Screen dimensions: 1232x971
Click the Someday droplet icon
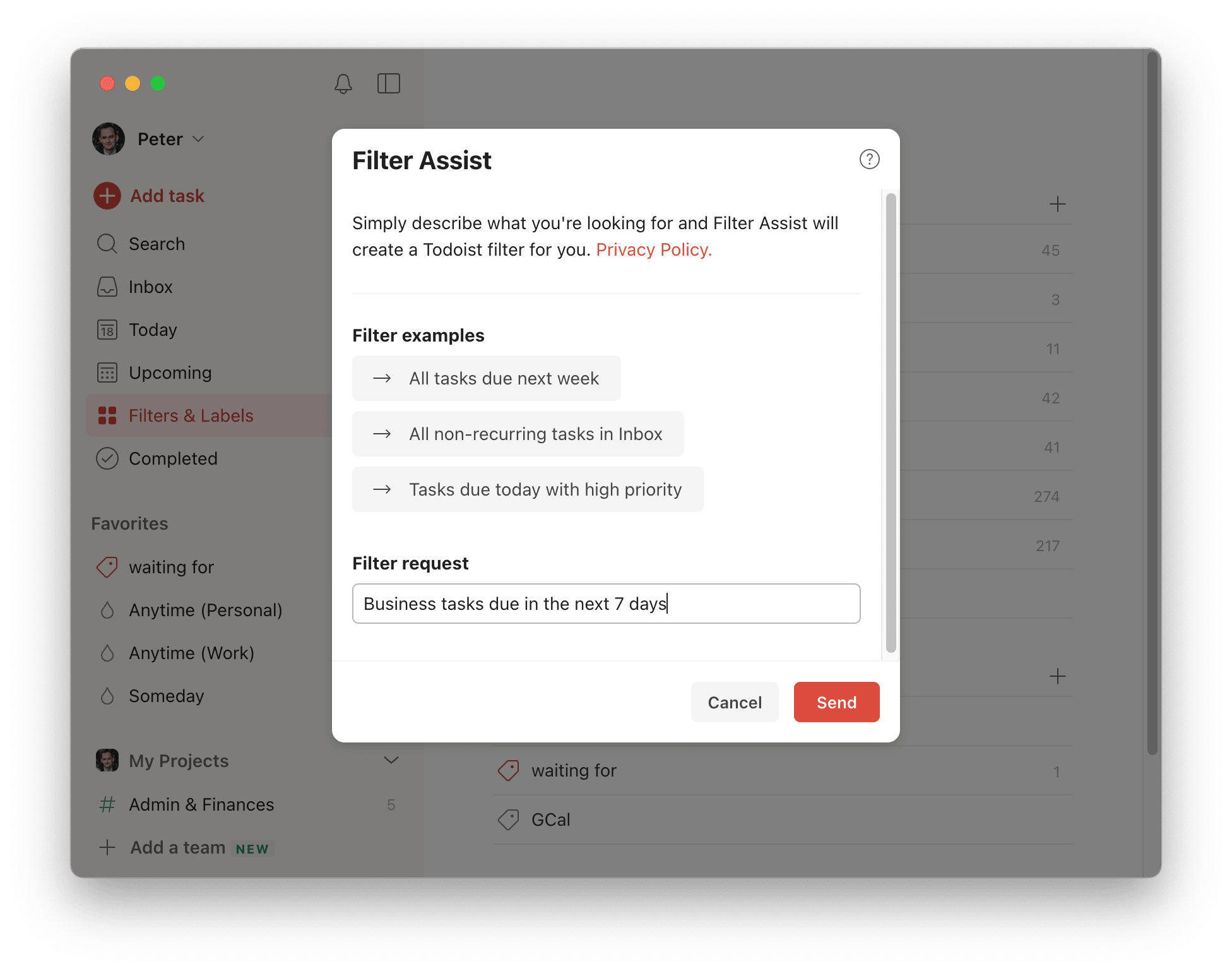tap(107, 696)
